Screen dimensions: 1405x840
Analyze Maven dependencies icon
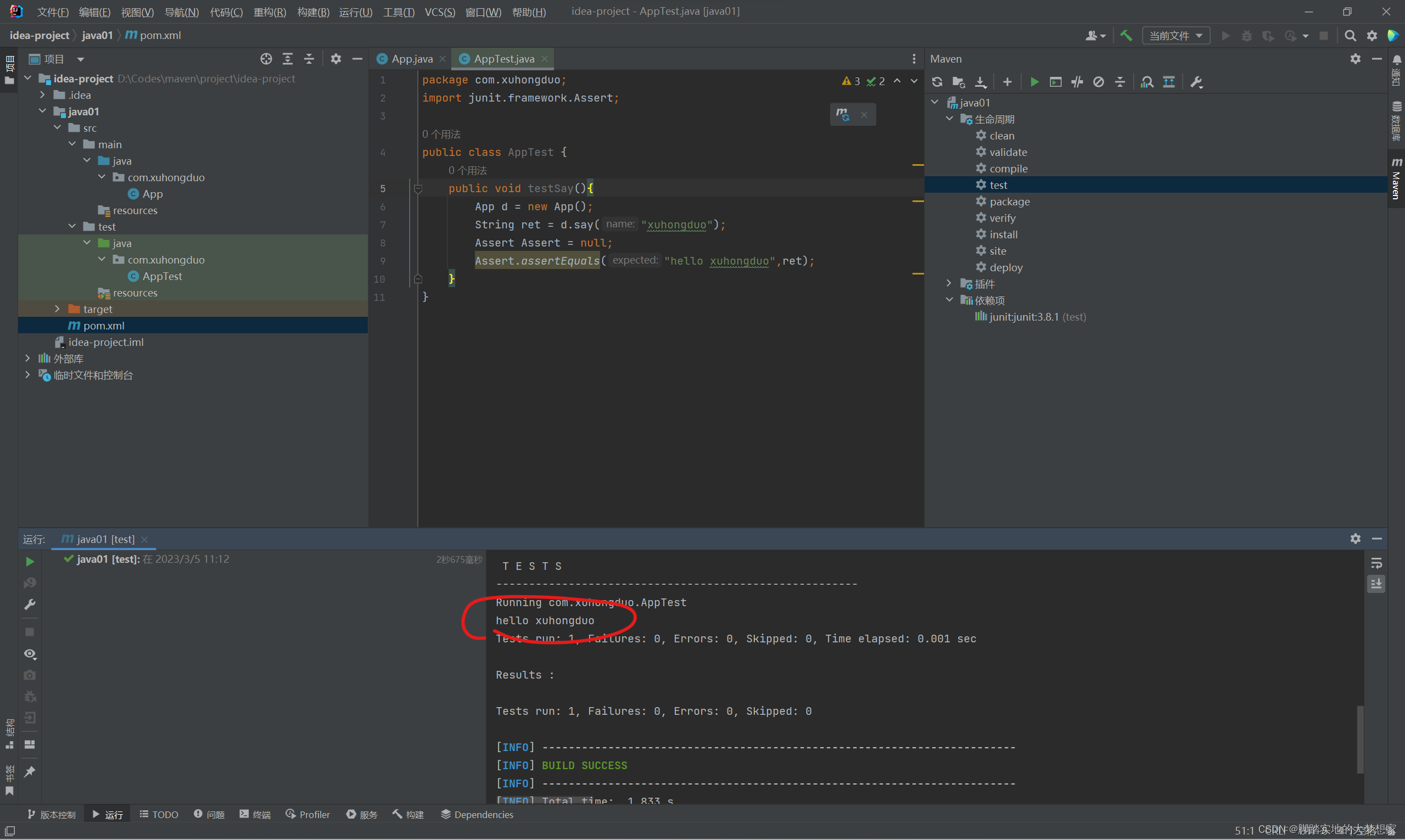click(1147, 82)
